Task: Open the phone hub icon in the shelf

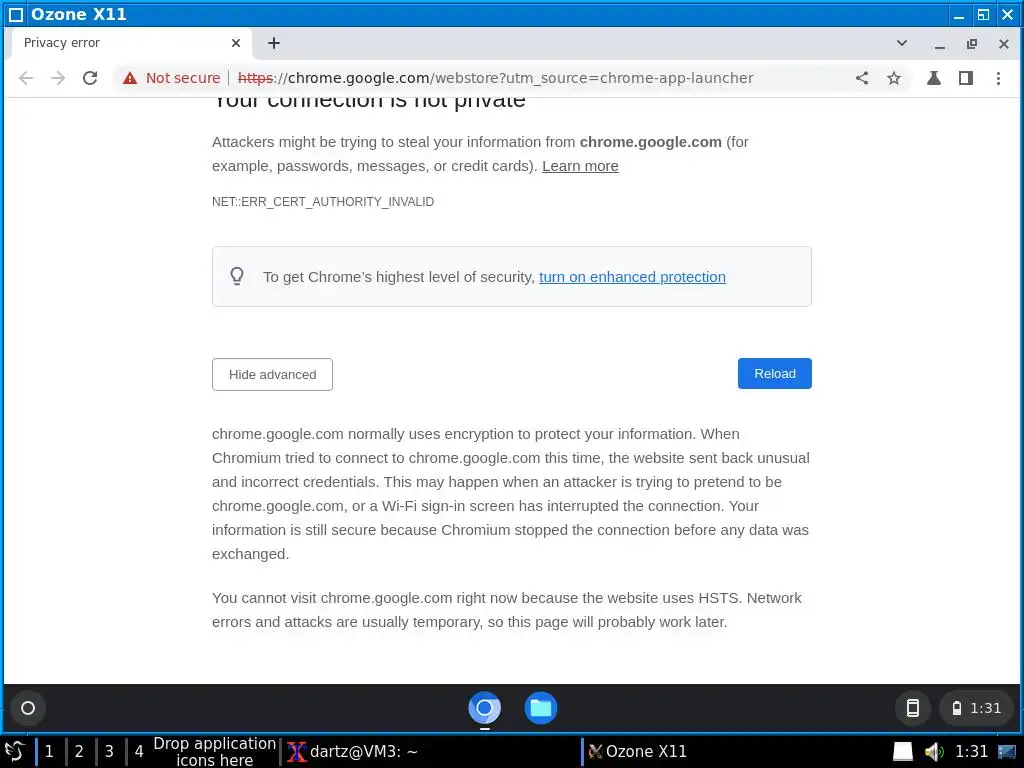Action: [x=913, y=708]
